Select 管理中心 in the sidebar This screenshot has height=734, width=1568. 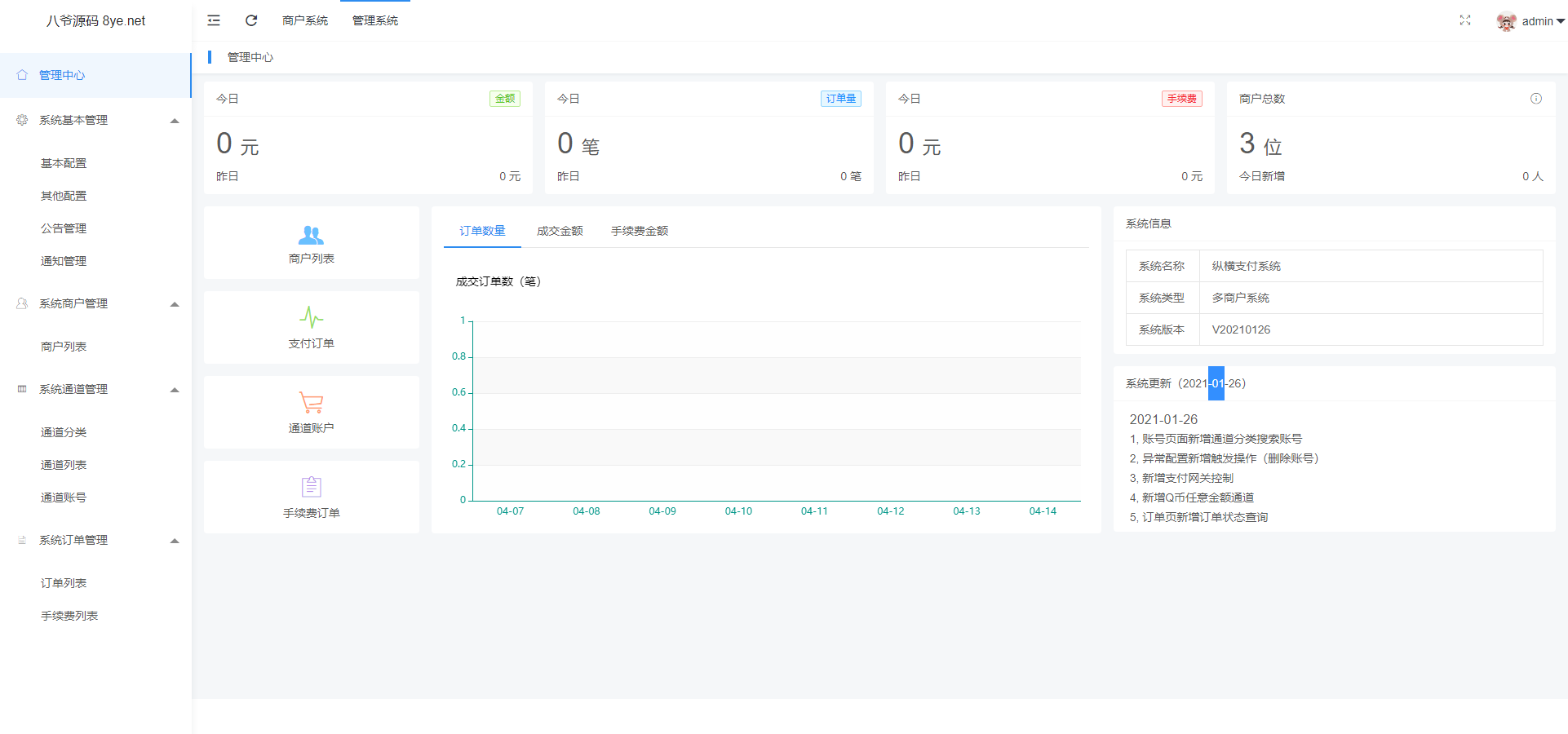[x=62, y=75]
